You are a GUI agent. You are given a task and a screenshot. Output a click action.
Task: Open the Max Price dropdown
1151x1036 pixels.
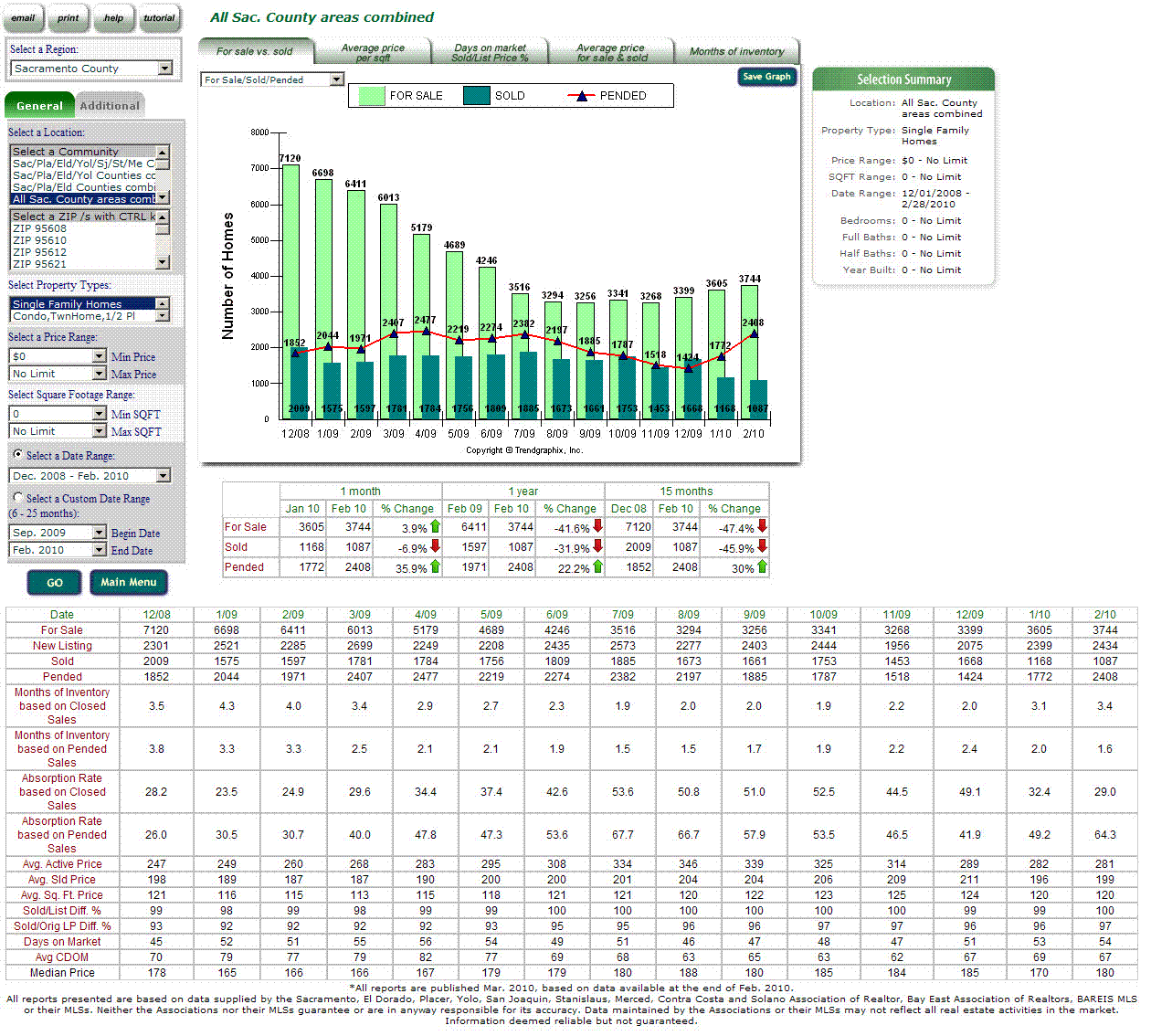(x=58, y=374)
